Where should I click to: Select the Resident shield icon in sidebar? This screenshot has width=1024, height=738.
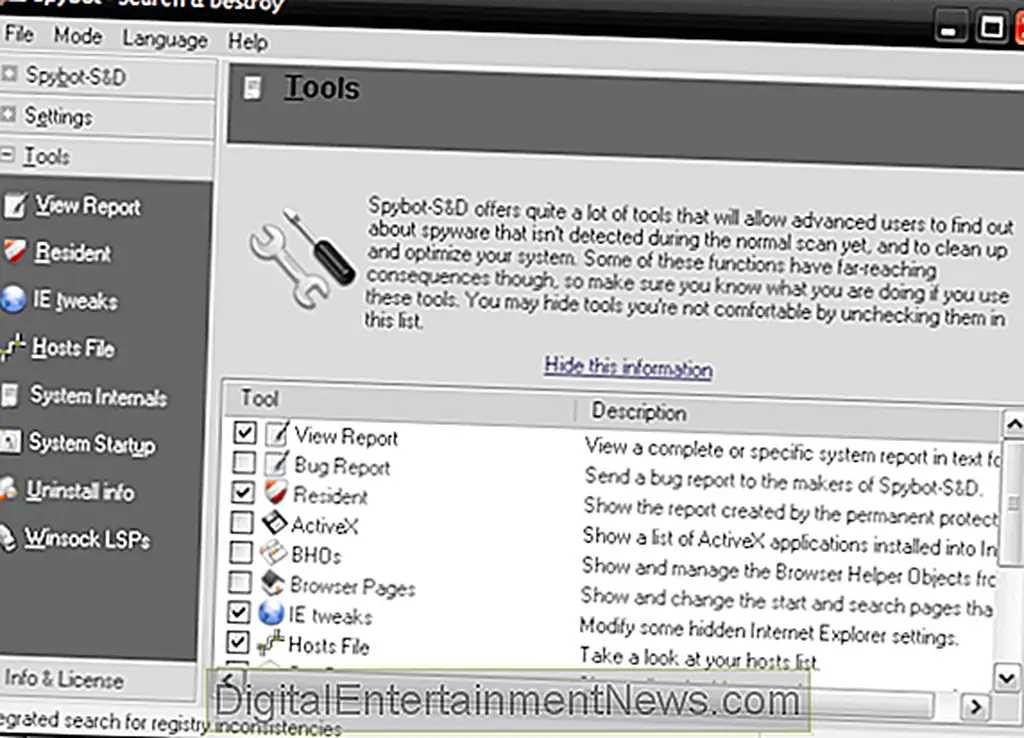14,253
